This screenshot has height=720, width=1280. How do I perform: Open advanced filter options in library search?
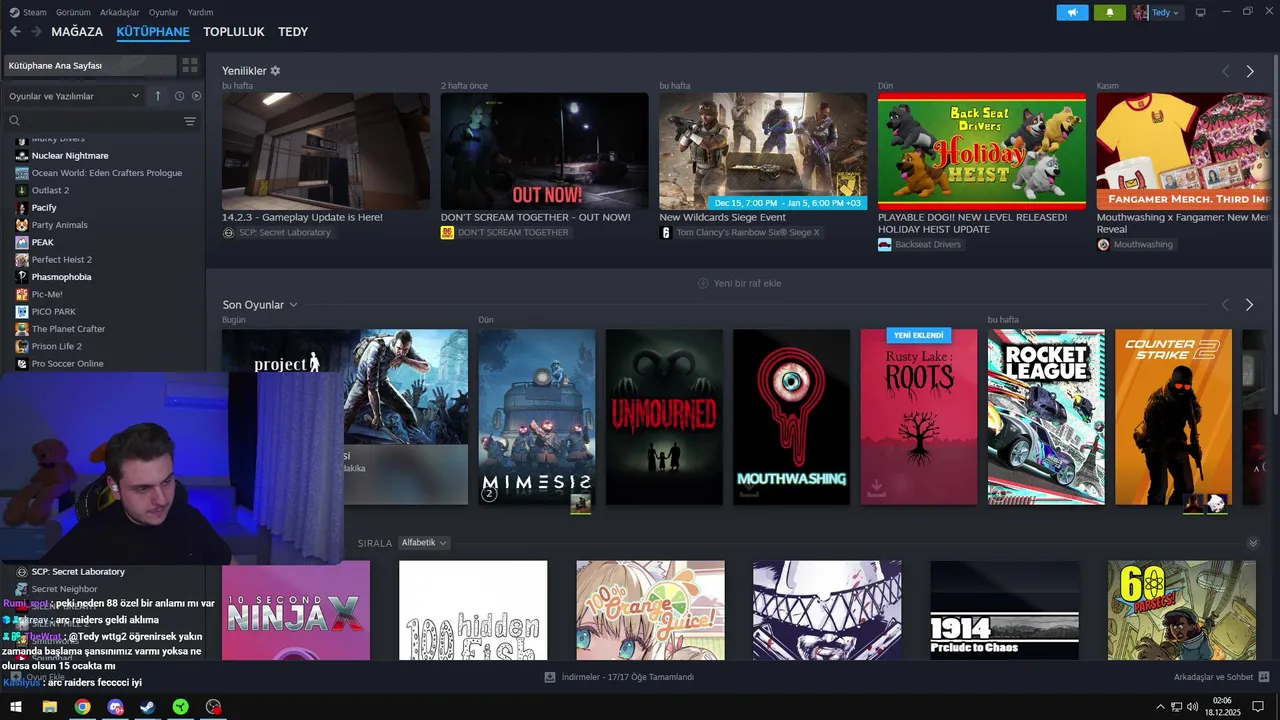(190, 121)
